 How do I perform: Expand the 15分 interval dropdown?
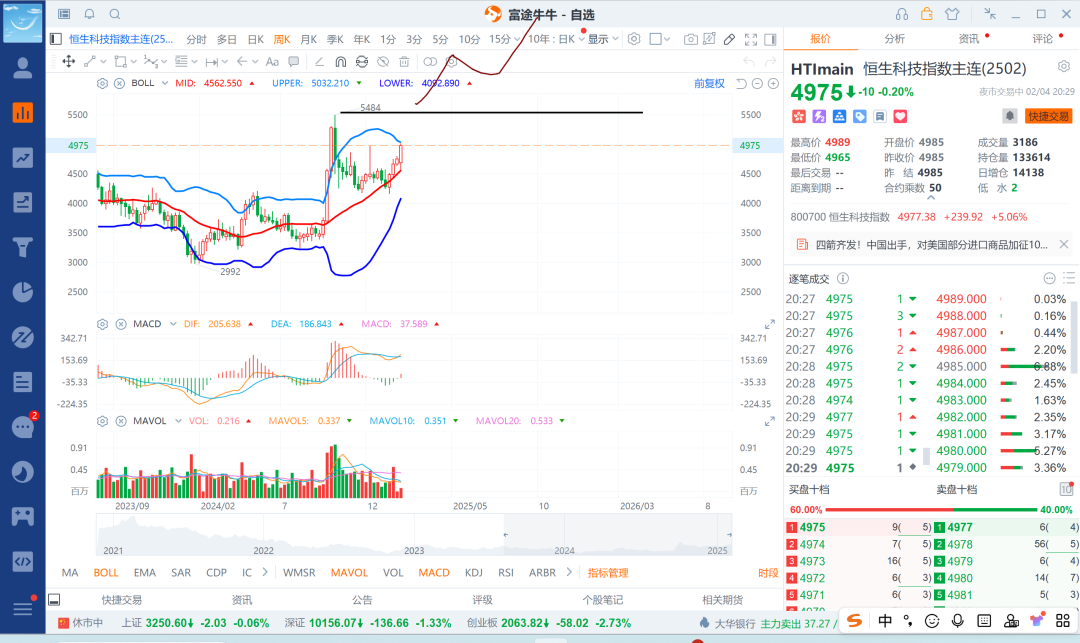pyautogui.click(x=517, y=39)
